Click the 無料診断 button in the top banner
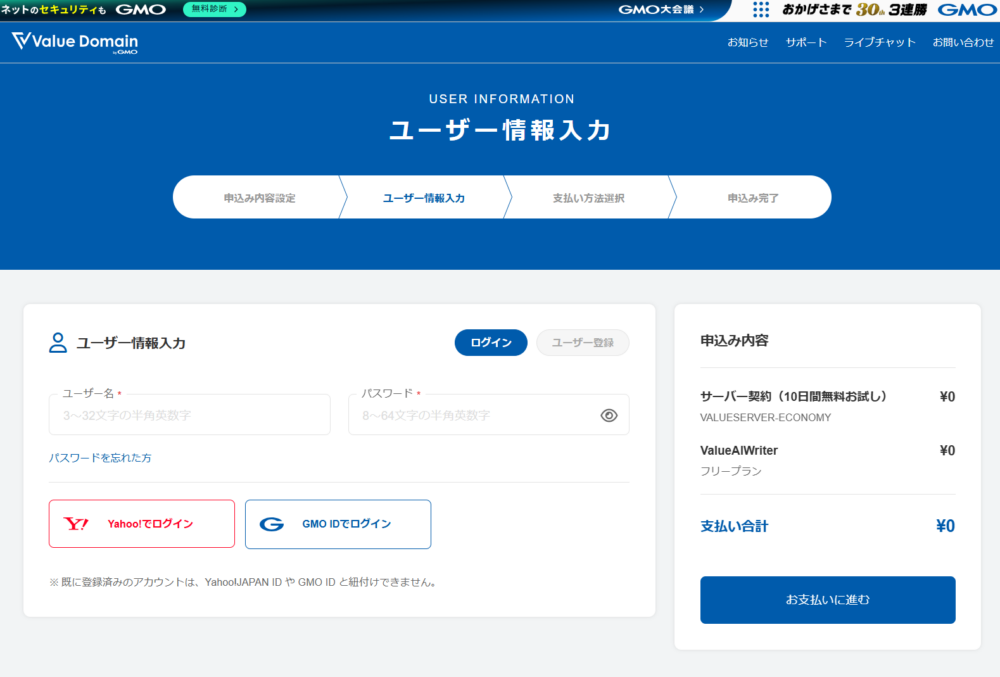This screenshot has width=1000, height=677. point(213,9)
